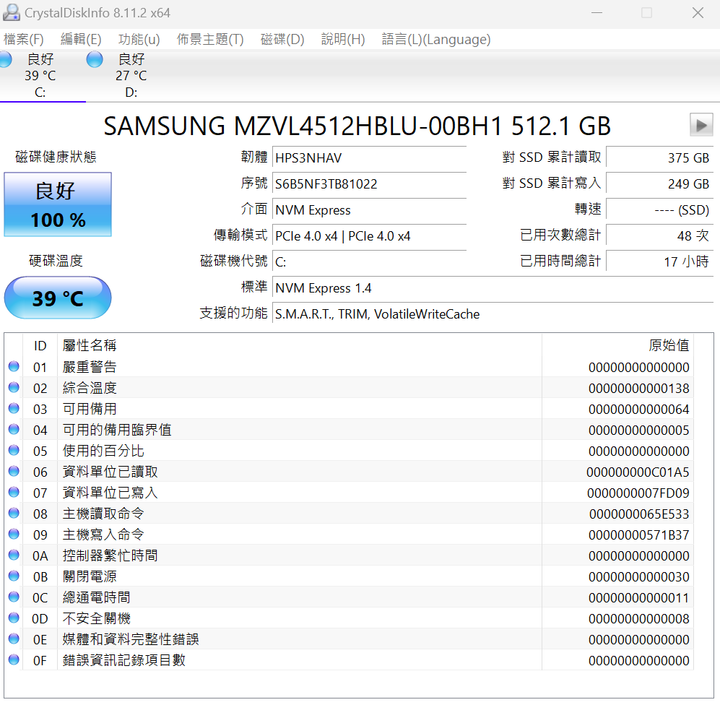Click status orb of attribute 08 主機讀取命令
The height and width of the screenshot is (705, 720).
[14, 513]
